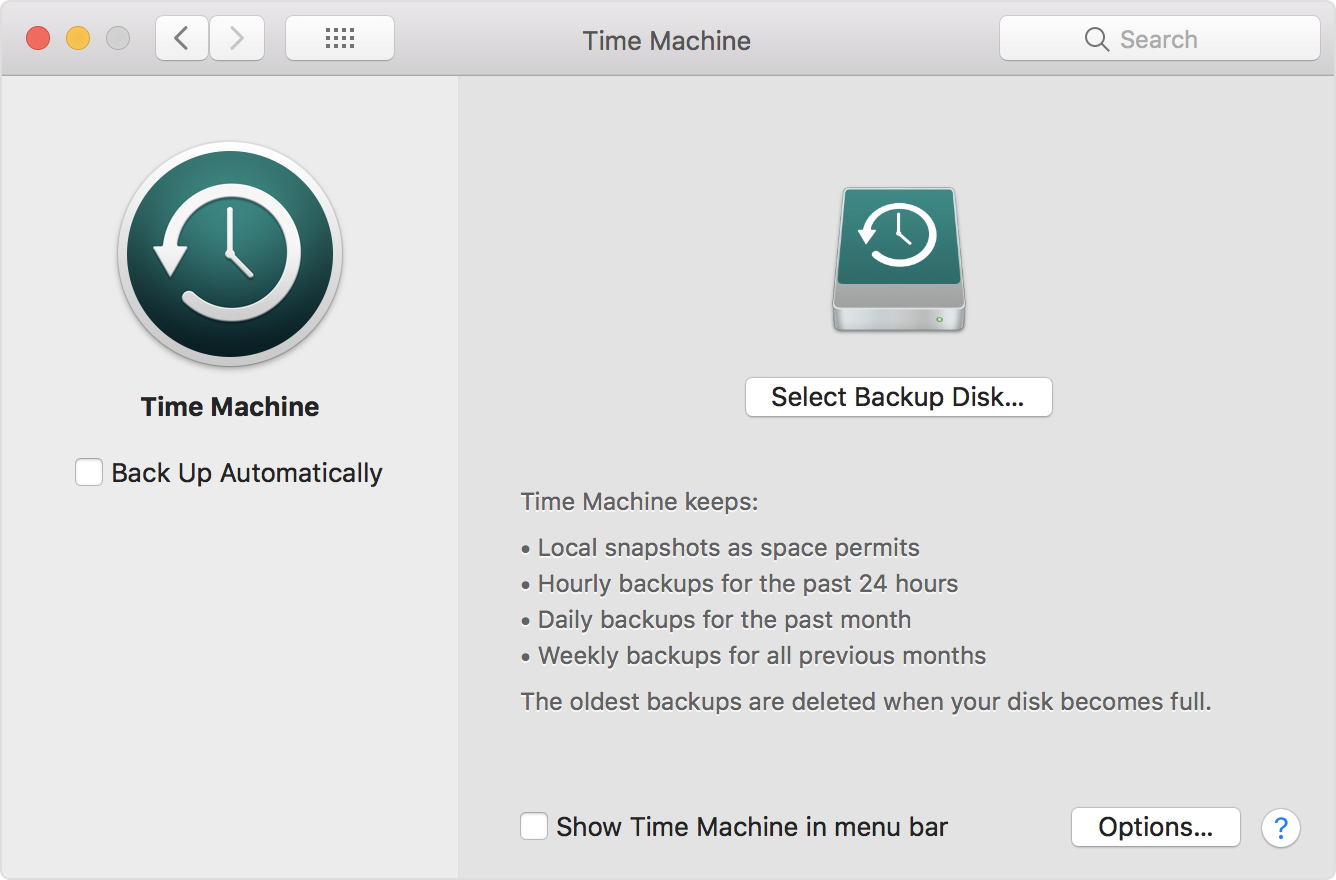The image size is (1336, 880).
Task: Navigate forward using the right arrow
Action: 237,37
